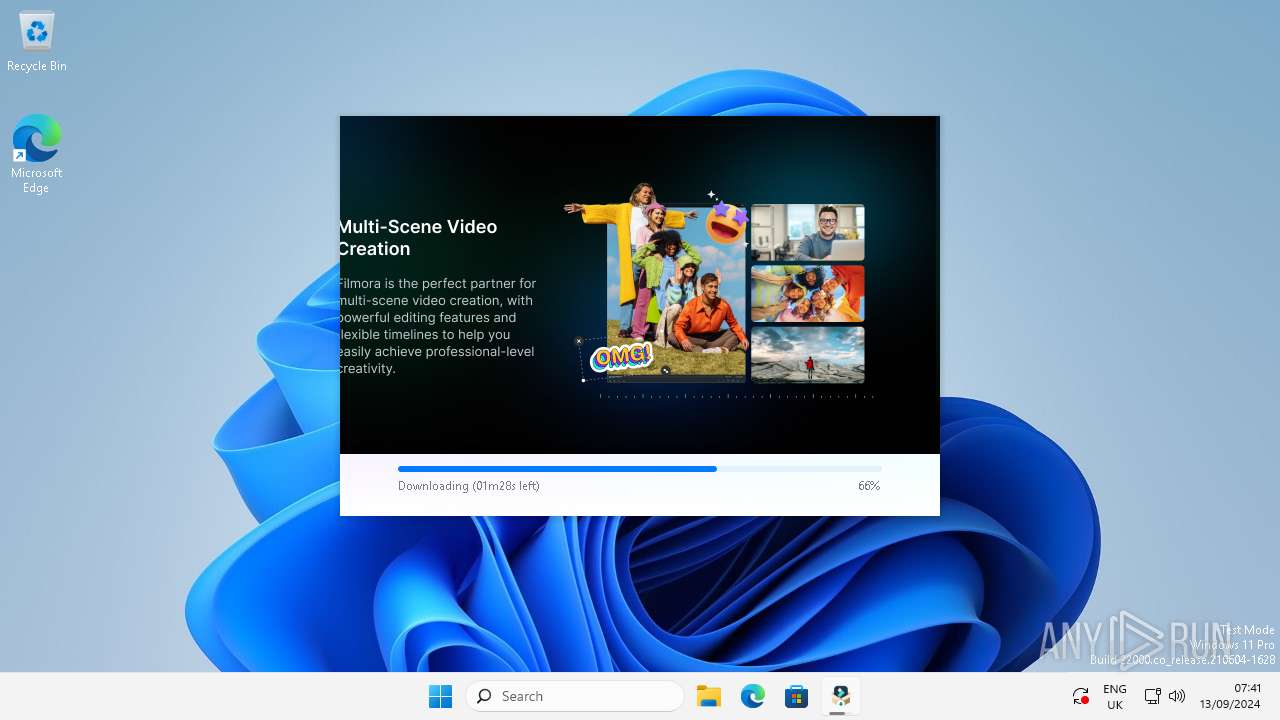1280x720 pixels.
Task: Click the sync status tray icon
Action: 1080,696
